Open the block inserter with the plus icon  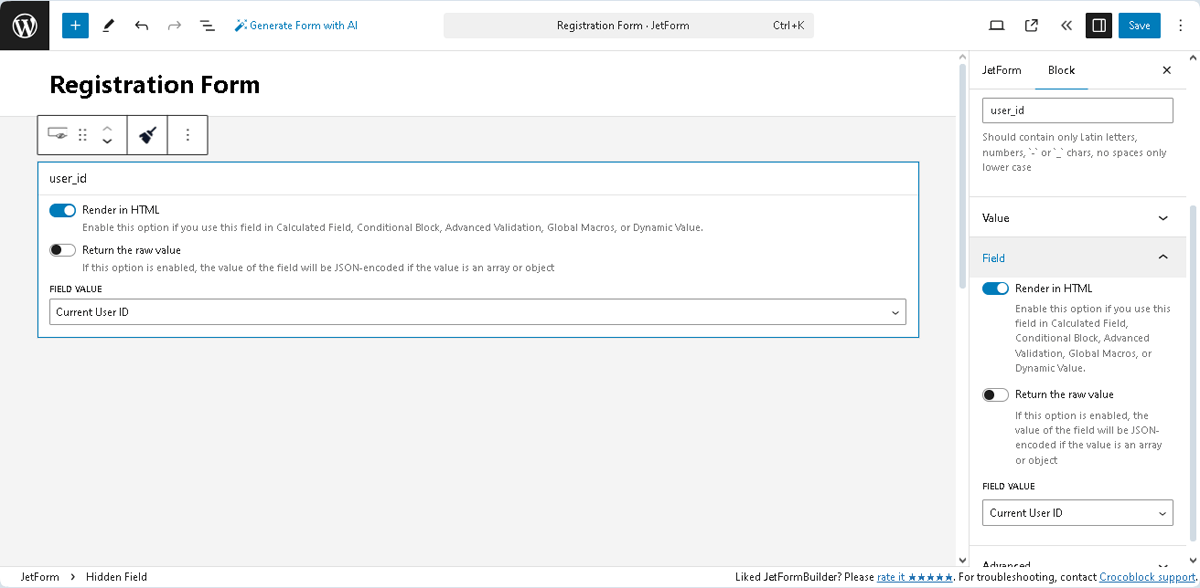click(75, 24)
